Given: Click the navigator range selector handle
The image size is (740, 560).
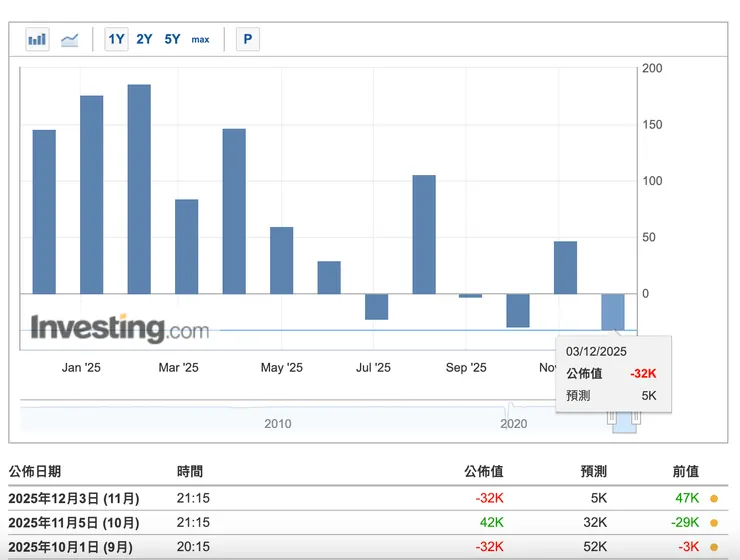Looking at the screenshot, I should 624,421.
